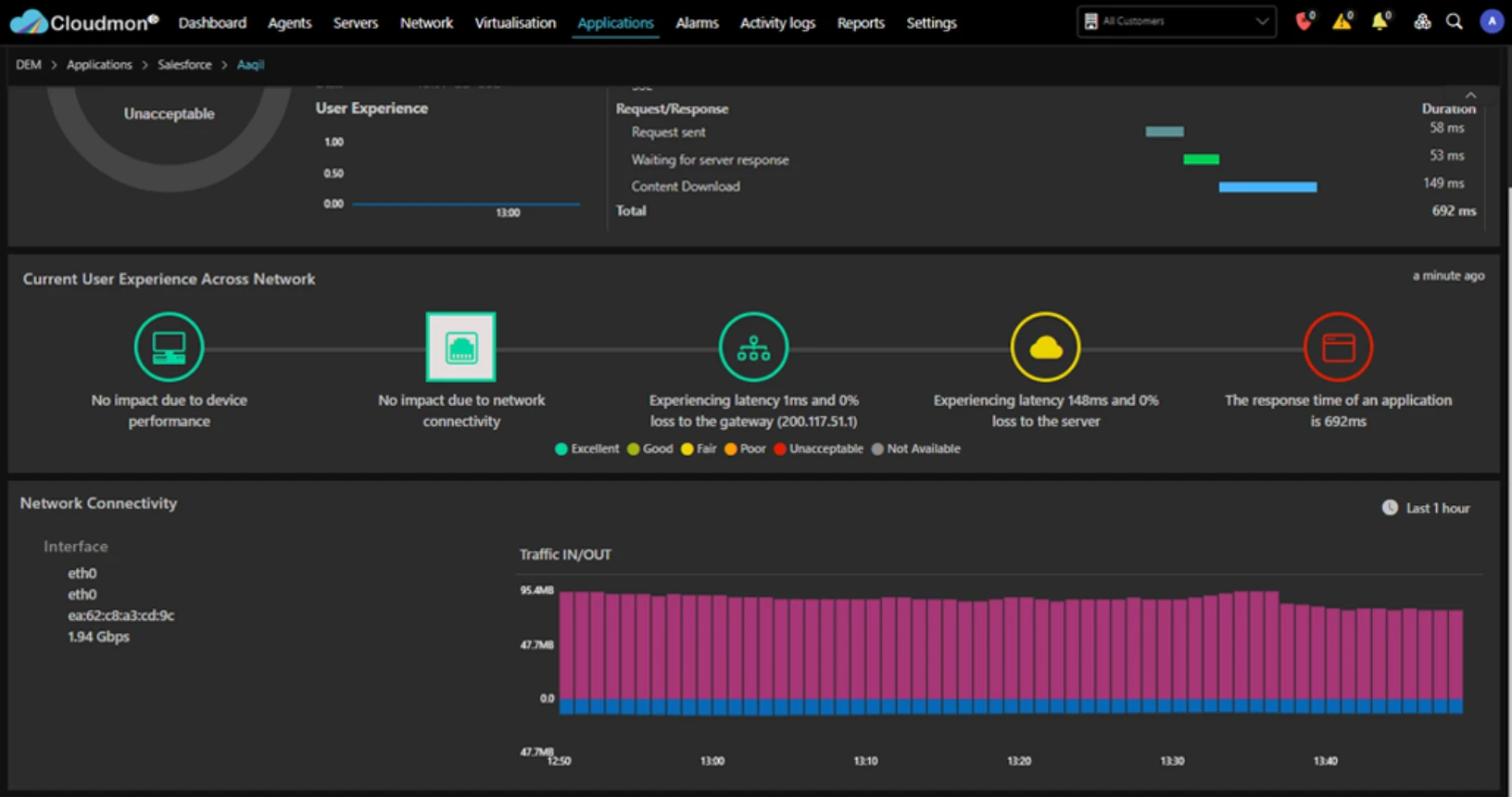Image resolution: width=1512 pixels, height=797 pixels.
Task: Click the Unacceptable gauge label
Action: click(169, 114)
